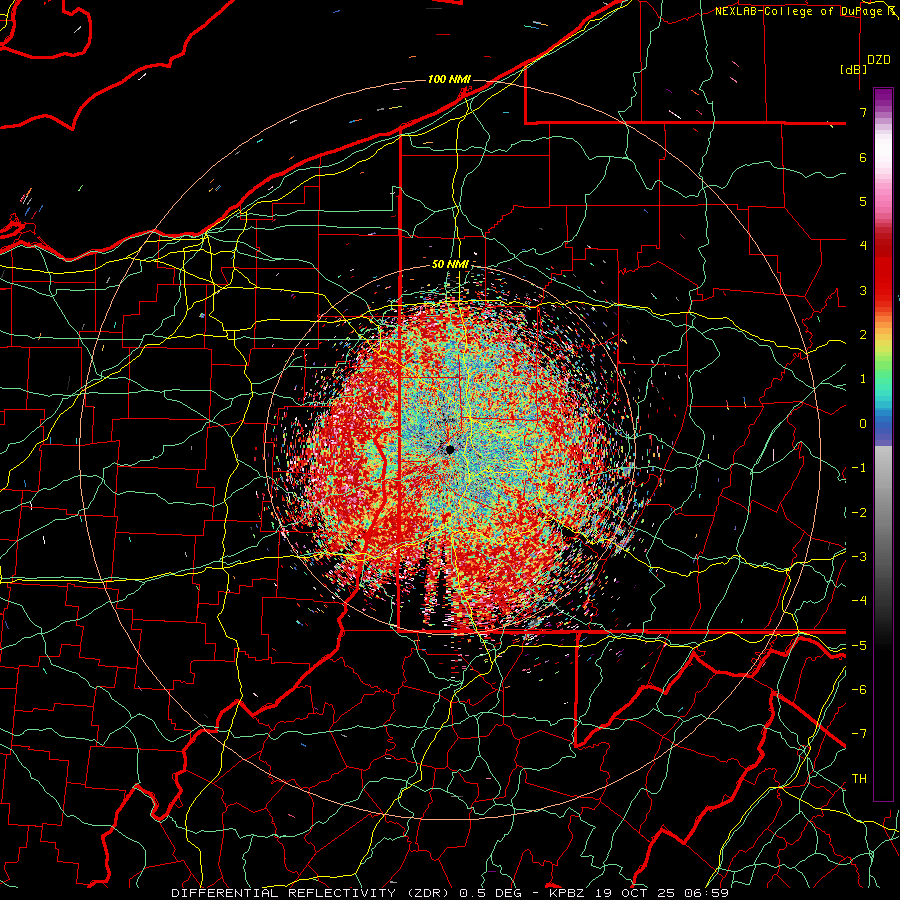
Task: Click the 50 NMI range ring label
Action: (x=450, y=265)
